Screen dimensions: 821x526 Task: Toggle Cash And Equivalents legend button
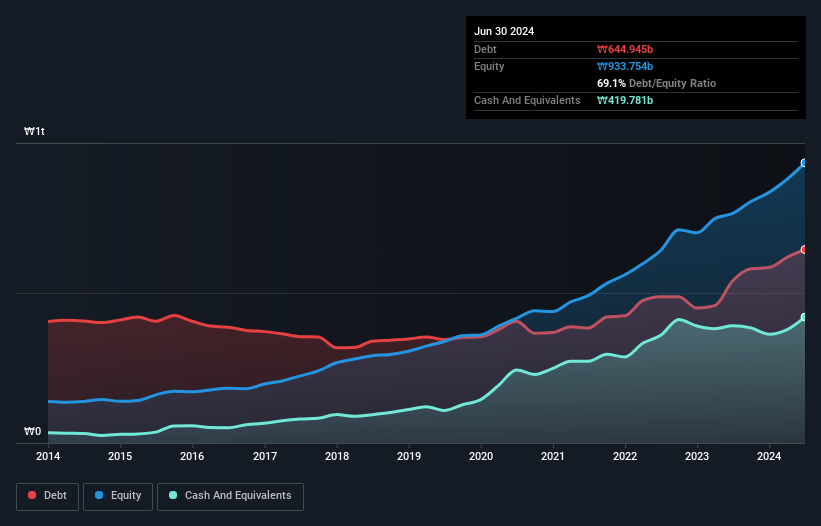coord(230,496)
